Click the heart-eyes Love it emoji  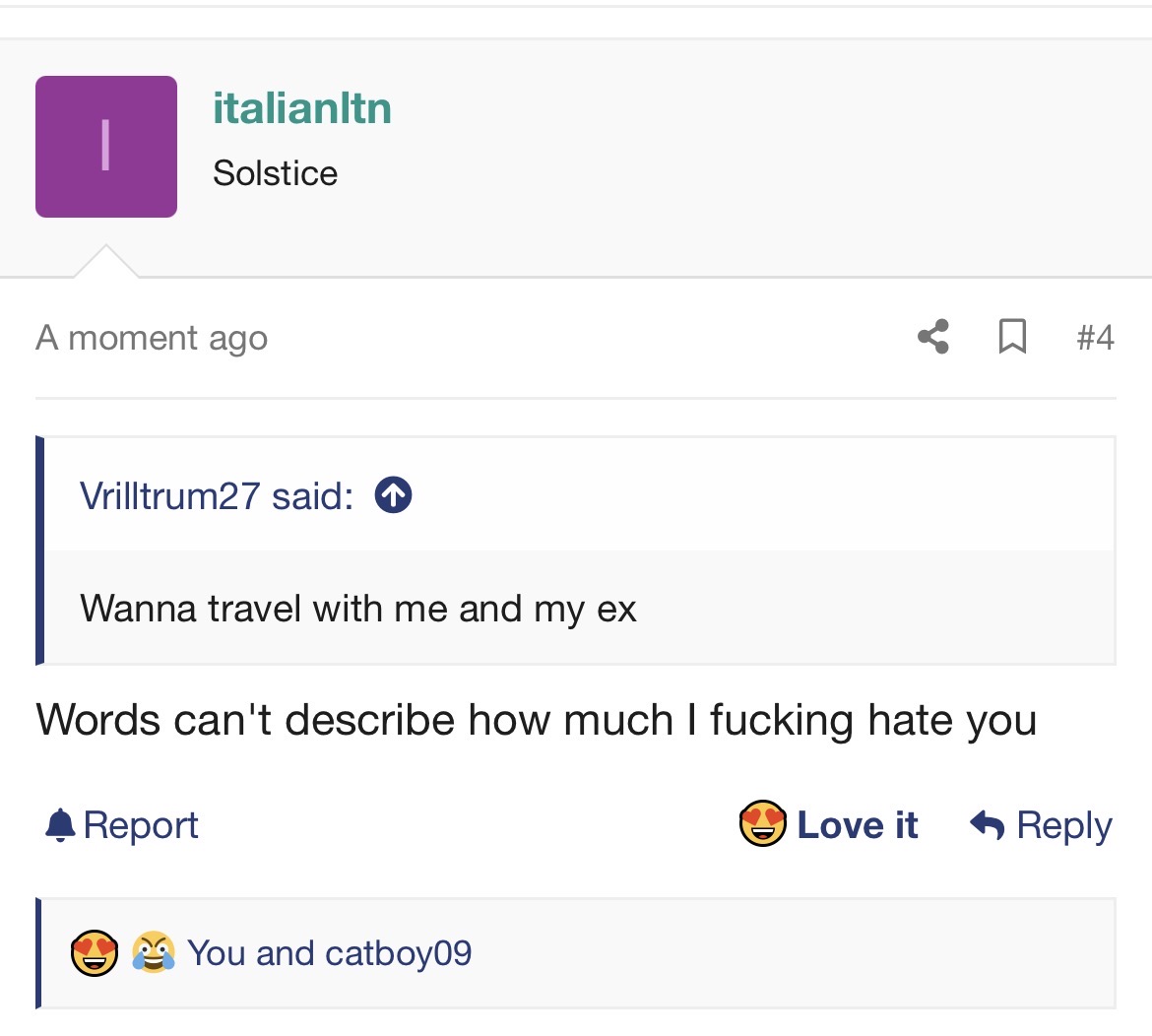click(763, 823)
